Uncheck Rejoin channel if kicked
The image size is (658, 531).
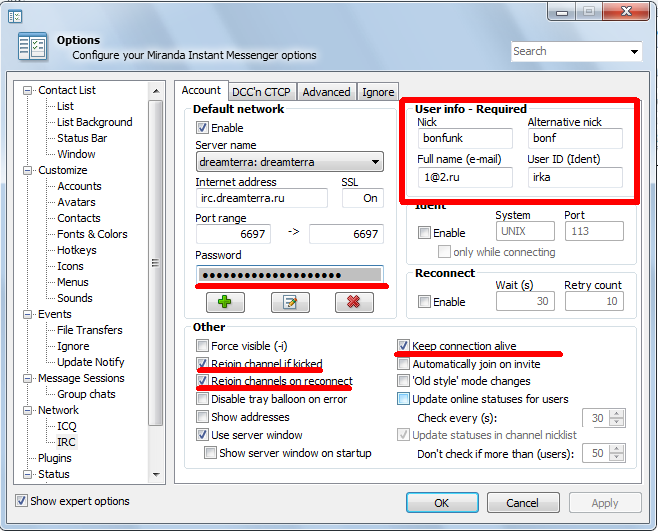[x=202, y=363]
